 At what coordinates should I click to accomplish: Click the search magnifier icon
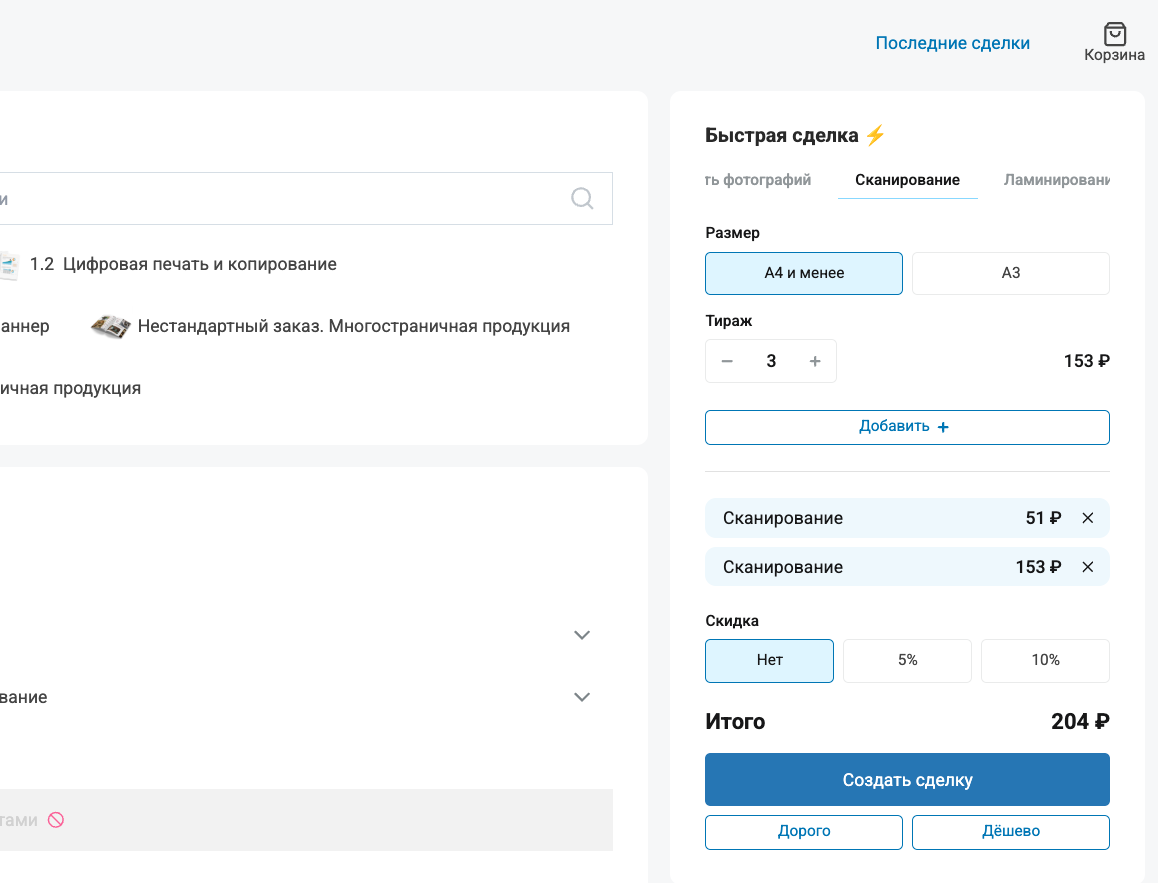(581, 198)
